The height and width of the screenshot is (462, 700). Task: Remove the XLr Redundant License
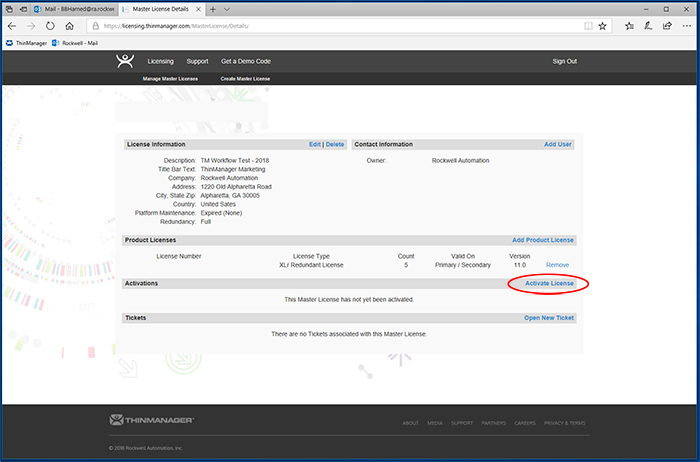click(558, 265)
